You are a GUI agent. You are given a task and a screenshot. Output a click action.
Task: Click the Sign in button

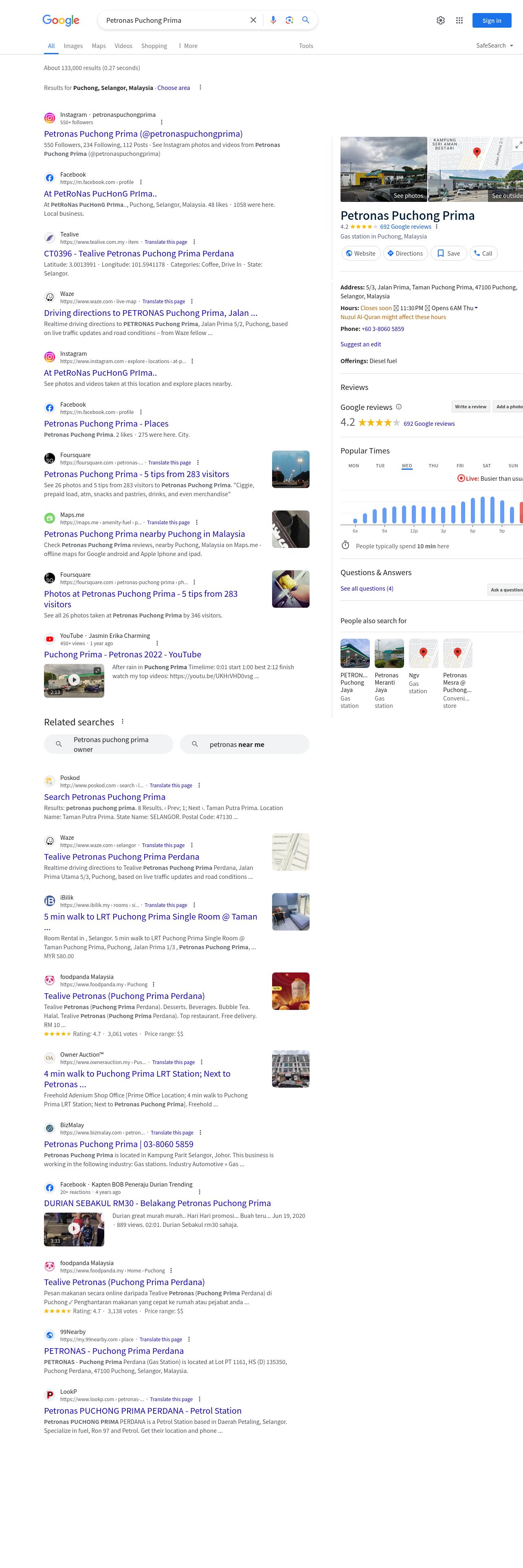[x=492, y=21]
